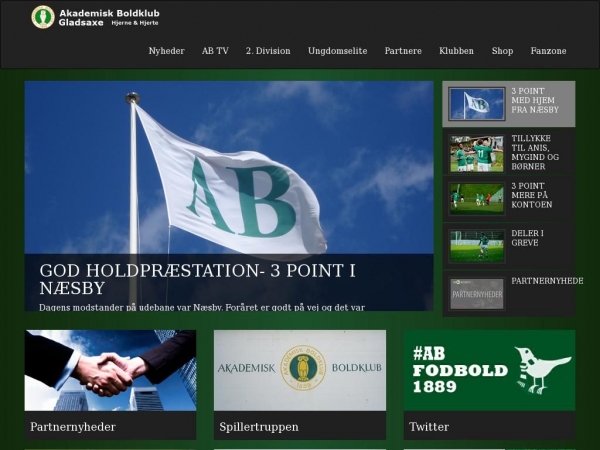This screenshot has width=600, height=450.
Task: Open the Akademisk Boldklub crest tile
Action: [299, 370]
